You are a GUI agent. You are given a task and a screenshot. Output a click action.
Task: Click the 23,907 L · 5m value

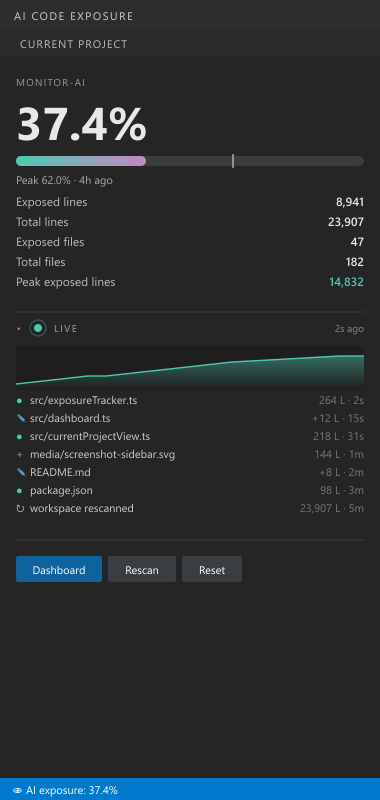[332, 509]
